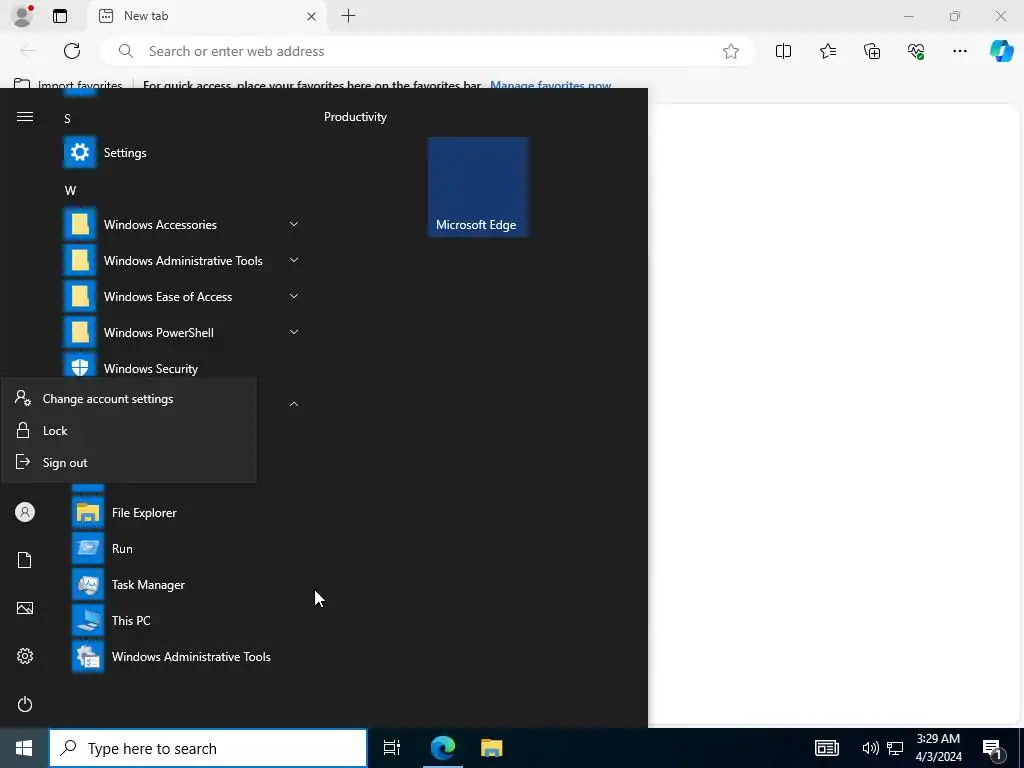Open Edge Settings and more menu

coord(959,51)
